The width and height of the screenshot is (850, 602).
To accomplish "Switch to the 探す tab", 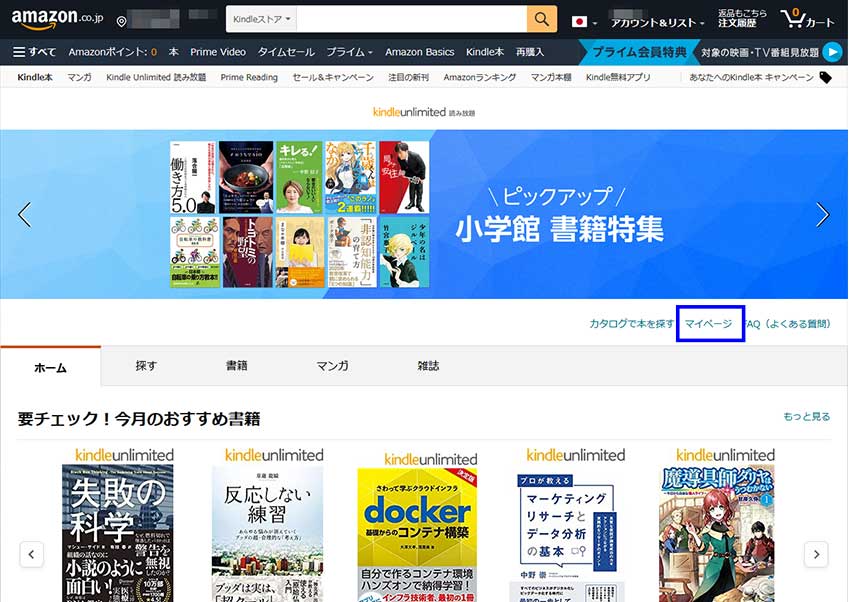I will click(x=146, y=366).
